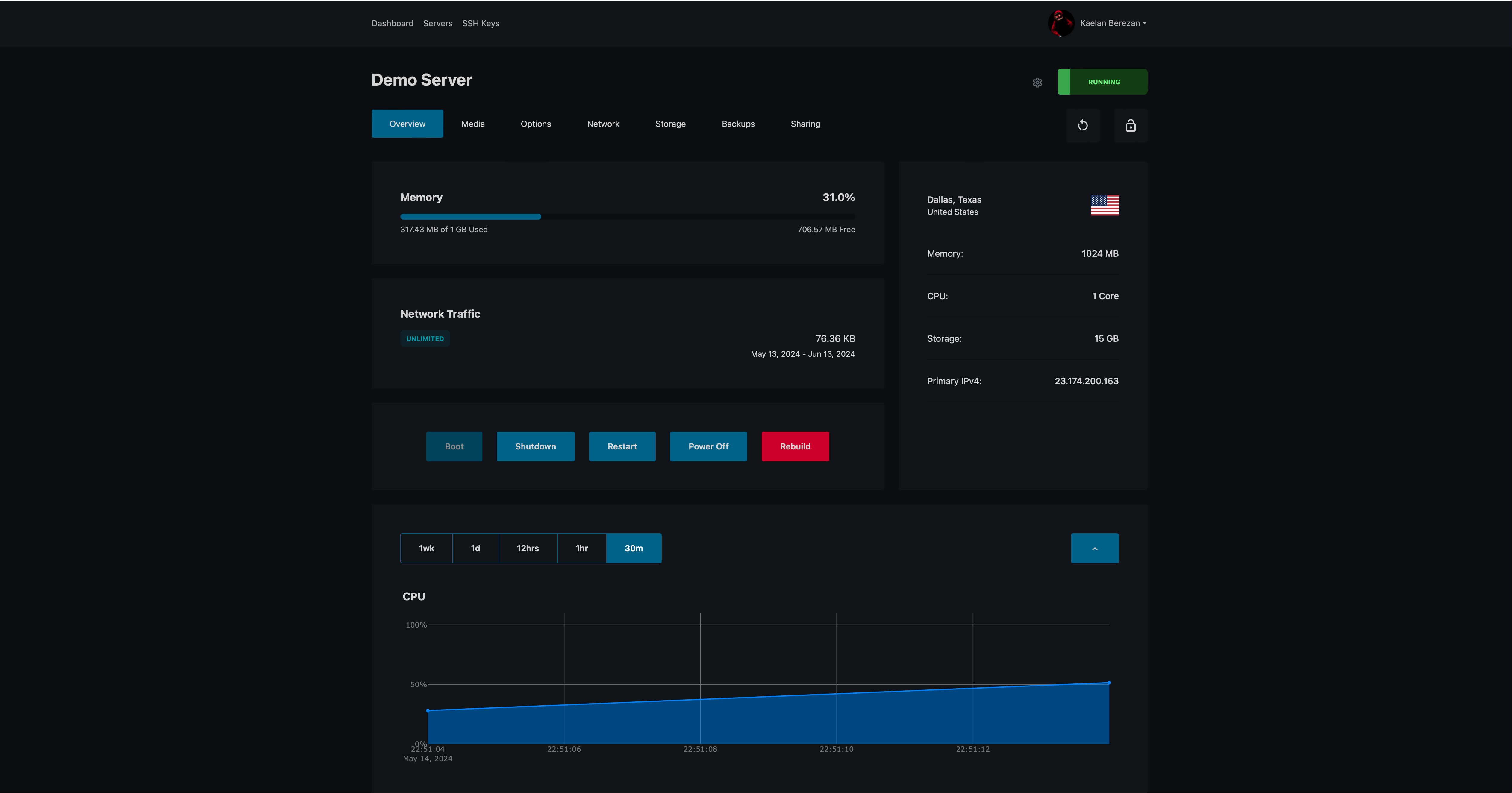Go to Dashboard in top navigation
The width and height of the screenshot is (1512, 793).
[392, 23]
